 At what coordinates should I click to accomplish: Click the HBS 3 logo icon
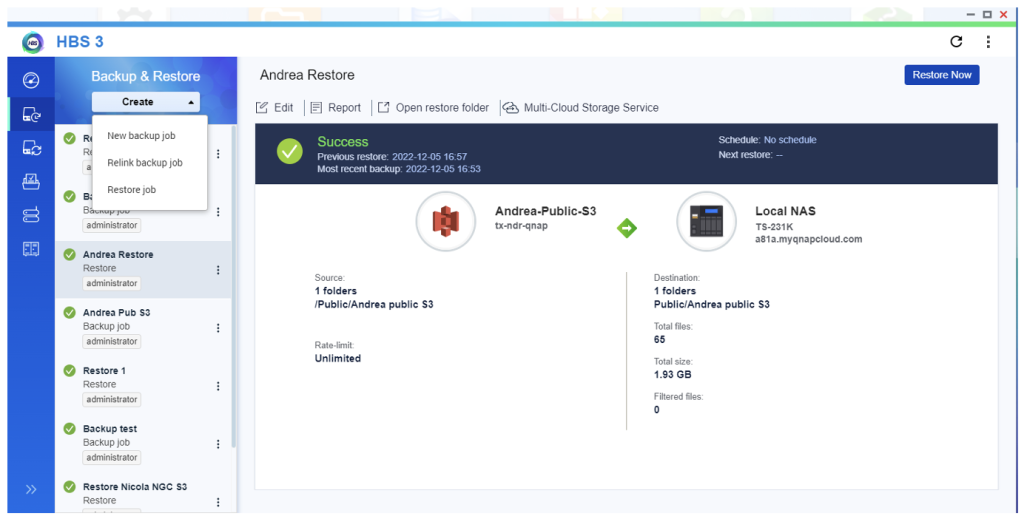tap(33, 42)
